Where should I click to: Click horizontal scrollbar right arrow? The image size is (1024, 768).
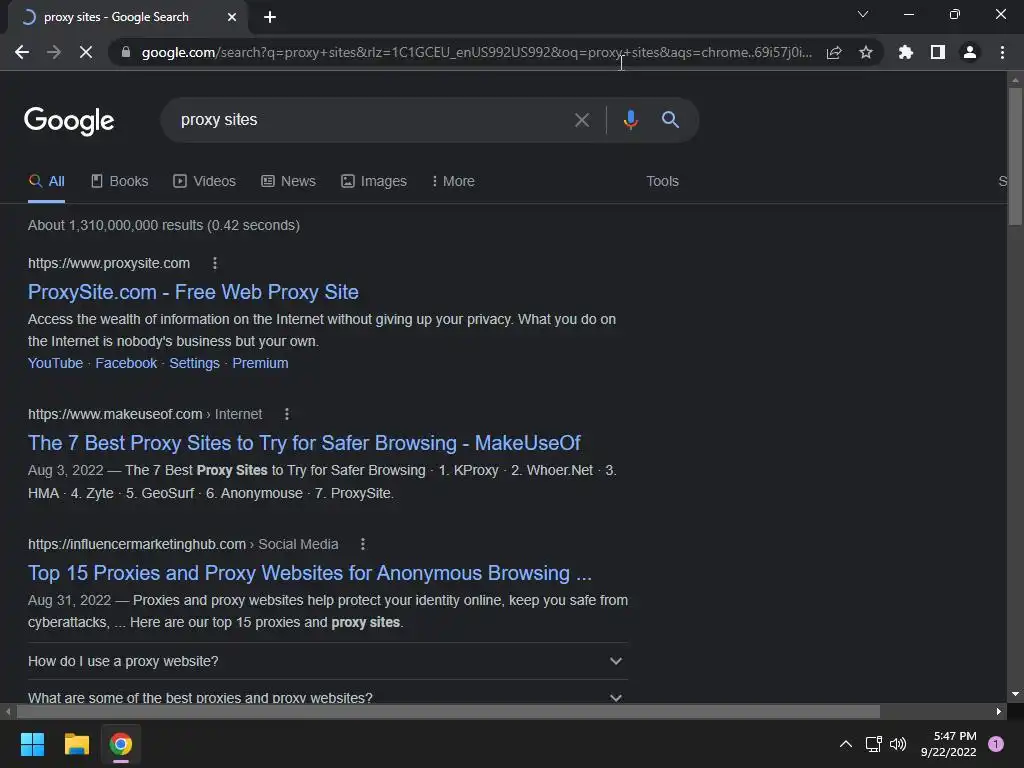(x=999, y=711)
